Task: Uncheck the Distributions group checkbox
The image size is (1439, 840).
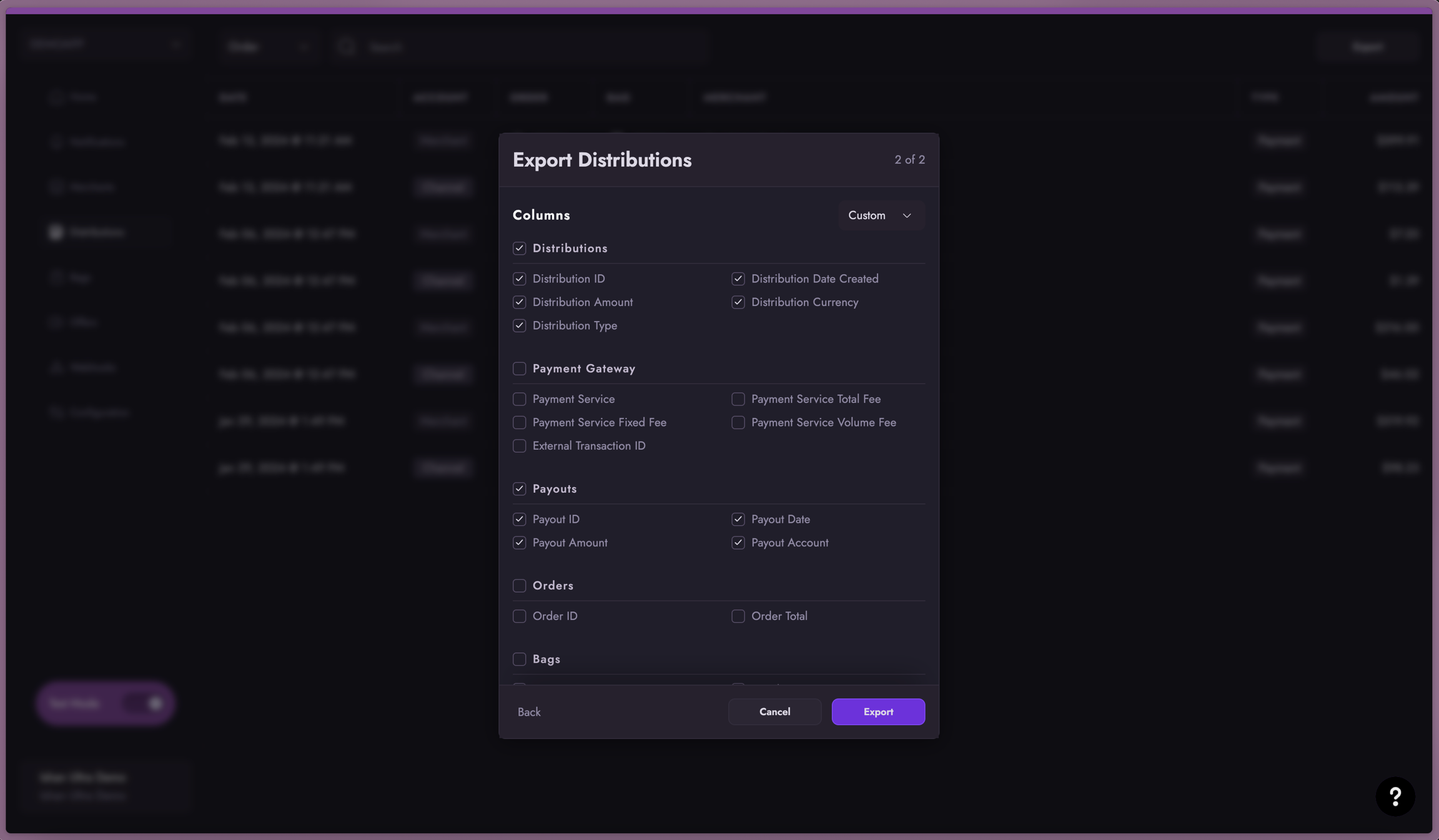Action: [519, 249]
